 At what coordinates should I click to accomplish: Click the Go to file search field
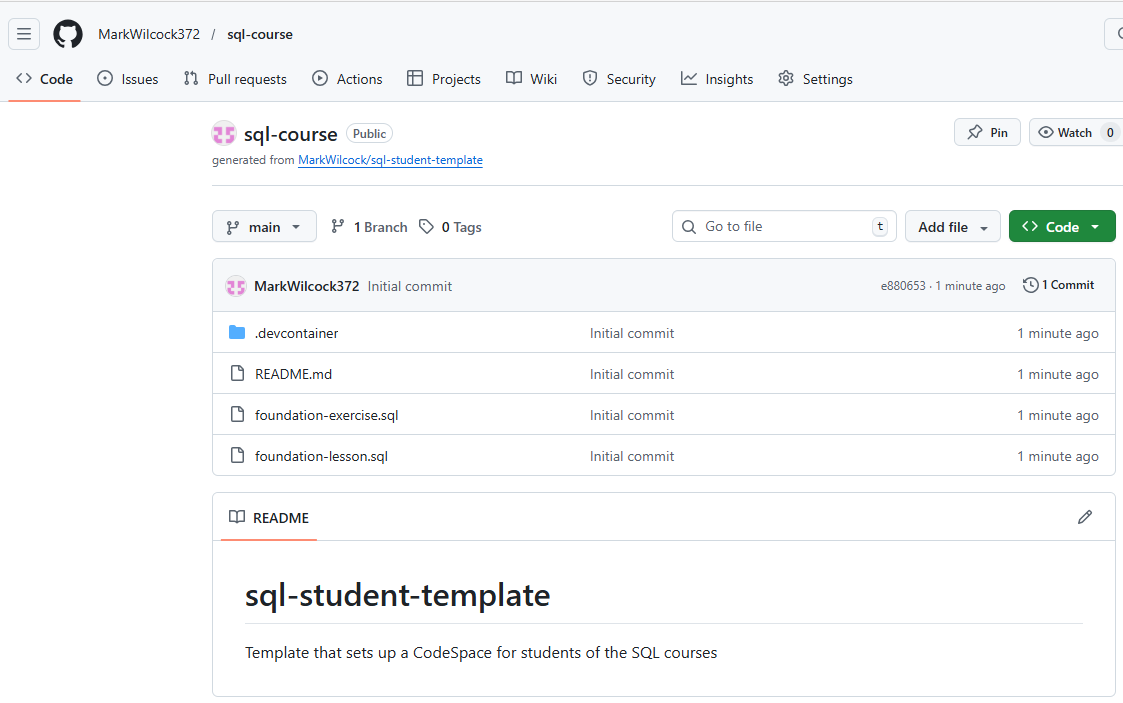(784, 226)
